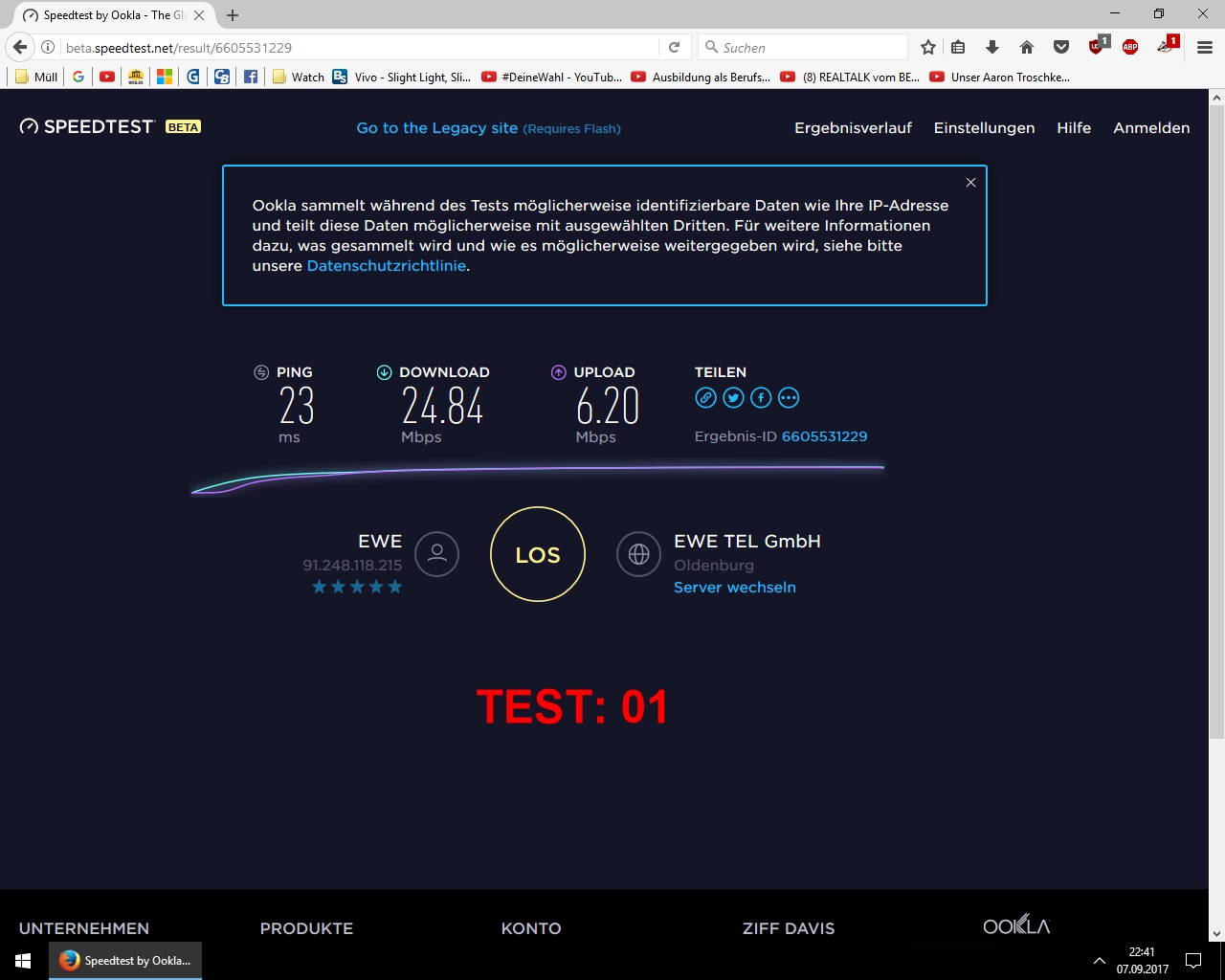Click Server wechseln link

[734, 587]
